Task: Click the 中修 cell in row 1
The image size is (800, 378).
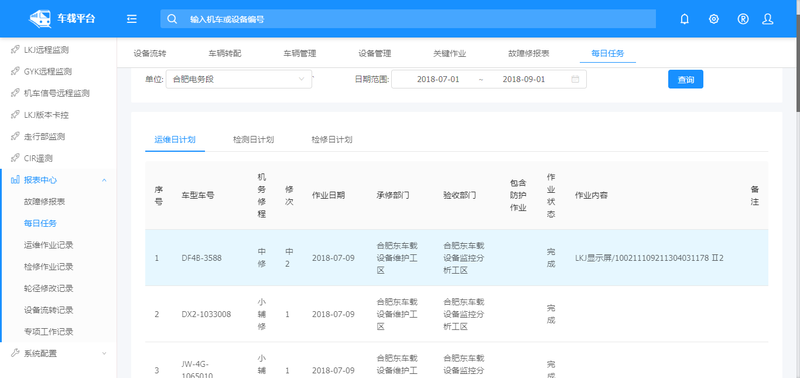Action: [x=262, y=258]
